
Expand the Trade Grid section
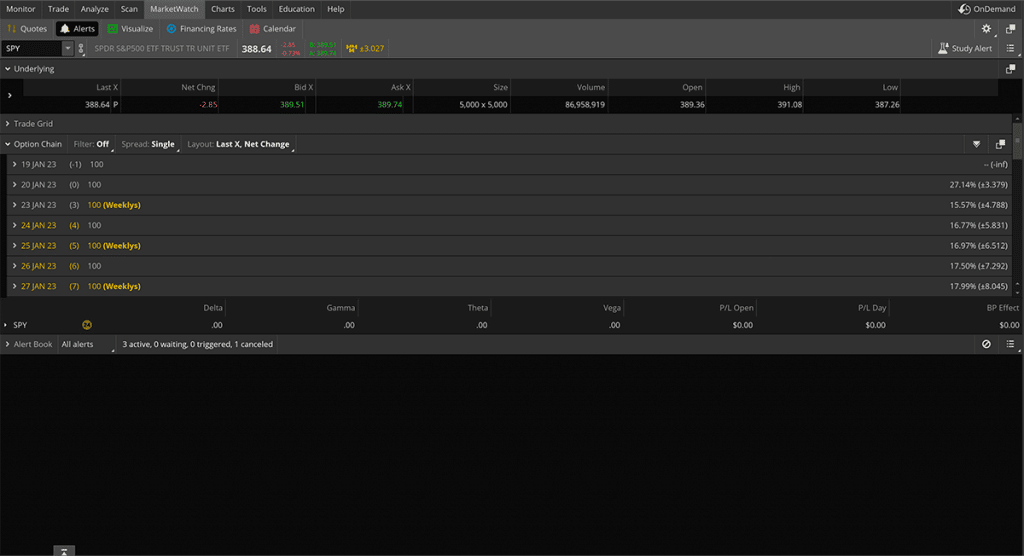8,123
